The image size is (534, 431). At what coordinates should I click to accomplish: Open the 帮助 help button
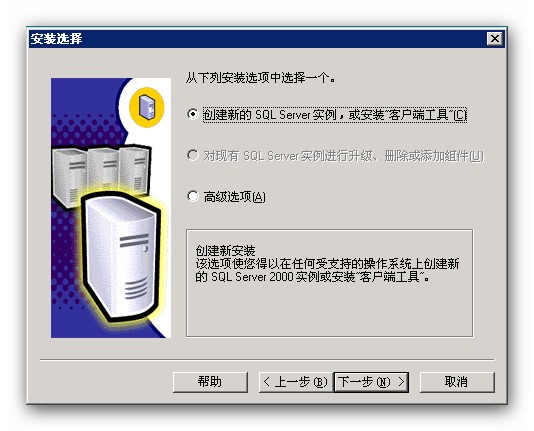(210, 382)
